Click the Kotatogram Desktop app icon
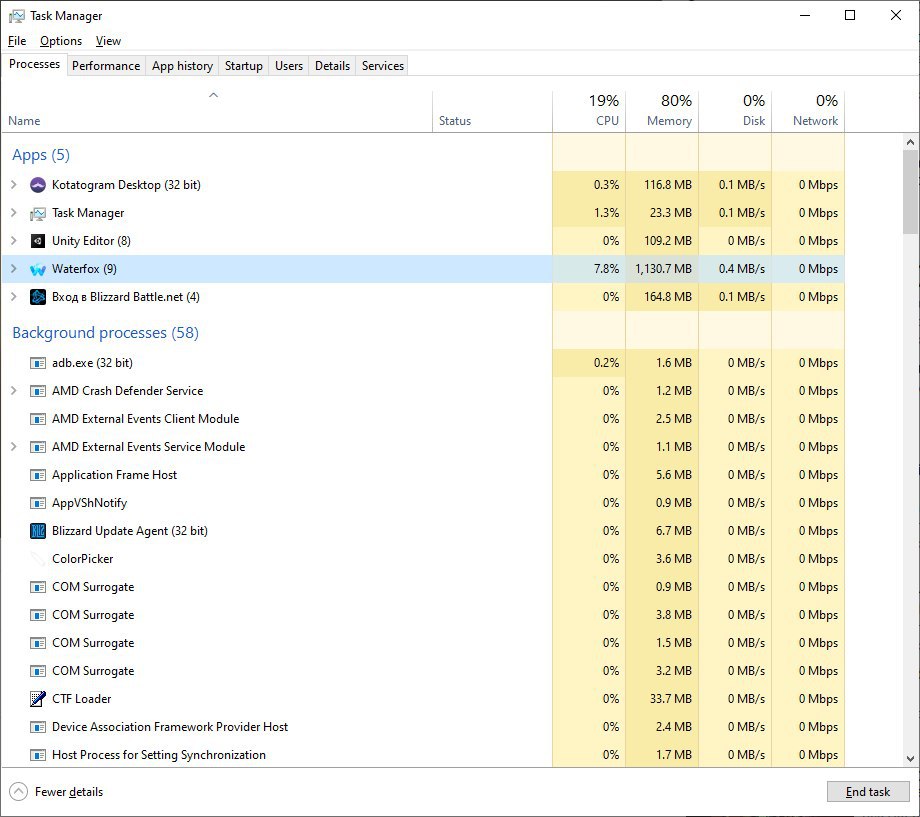The width and height of the screenshot is (920, 817). click(x=38, y=185)
